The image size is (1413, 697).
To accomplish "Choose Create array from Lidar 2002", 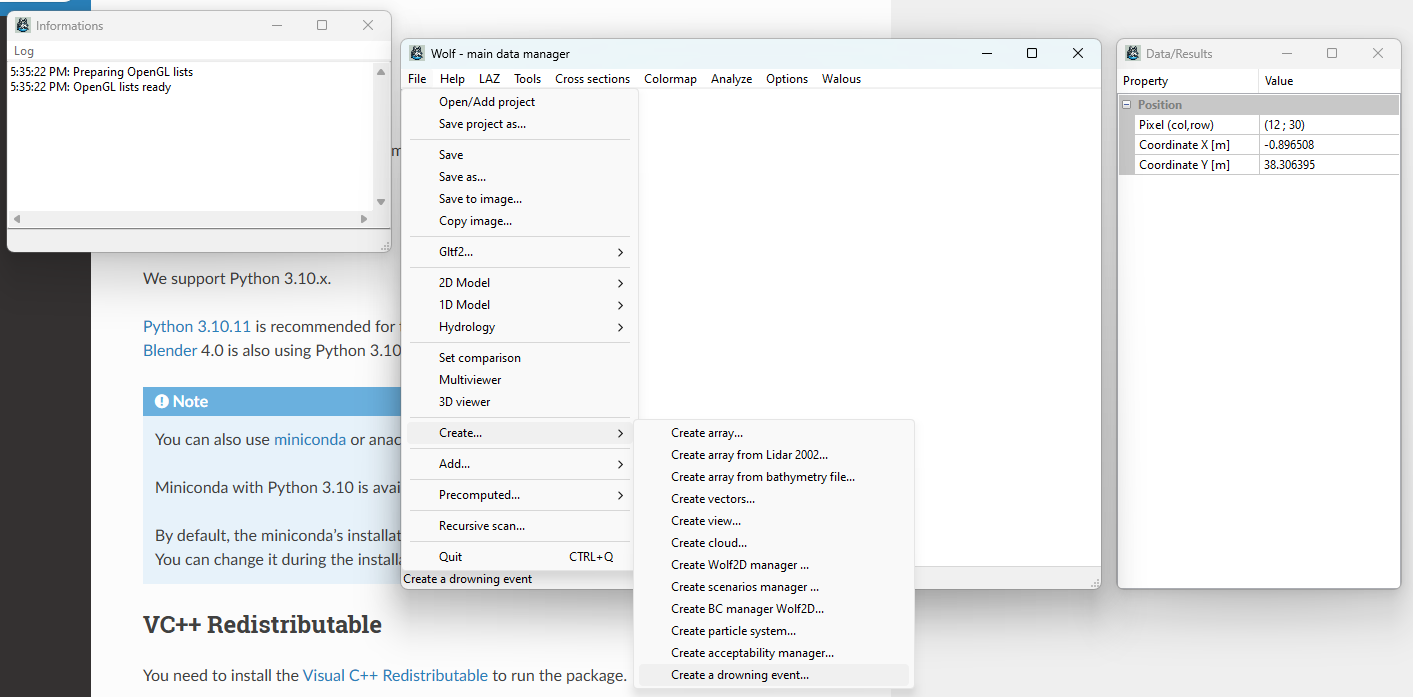I will click(x=749, y=455).
